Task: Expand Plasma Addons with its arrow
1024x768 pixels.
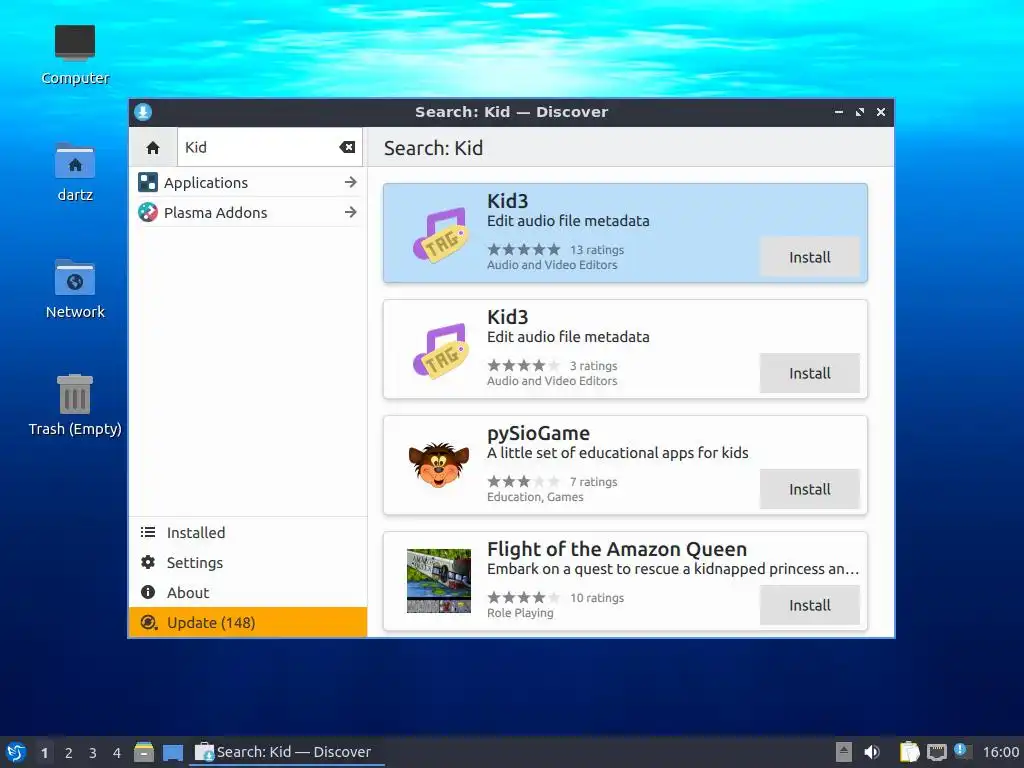Action: [x=351, y=212]
